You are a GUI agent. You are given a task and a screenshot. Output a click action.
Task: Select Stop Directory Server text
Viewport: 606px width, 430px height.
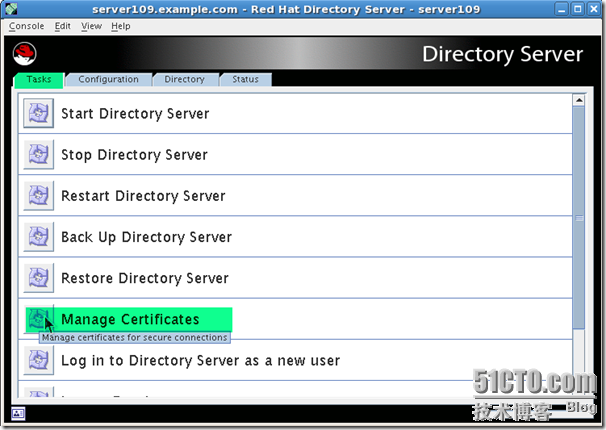pyautogui.click(x=134, y=155)
